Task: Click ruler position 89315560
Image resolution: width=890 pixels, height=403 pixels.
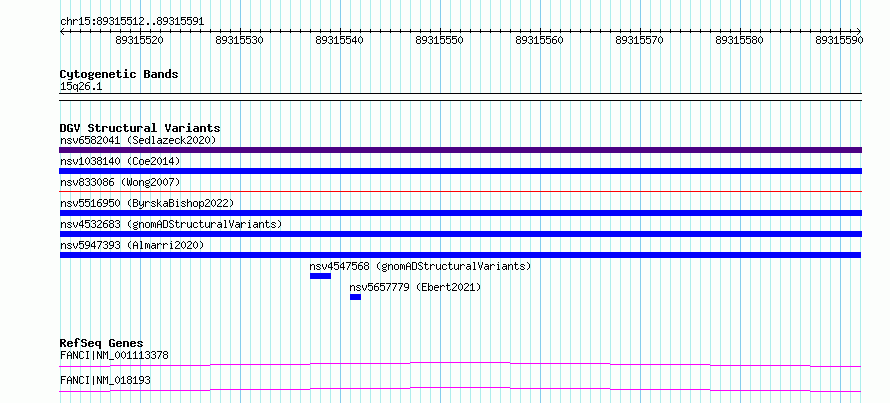Action: (x=539, y=40)
